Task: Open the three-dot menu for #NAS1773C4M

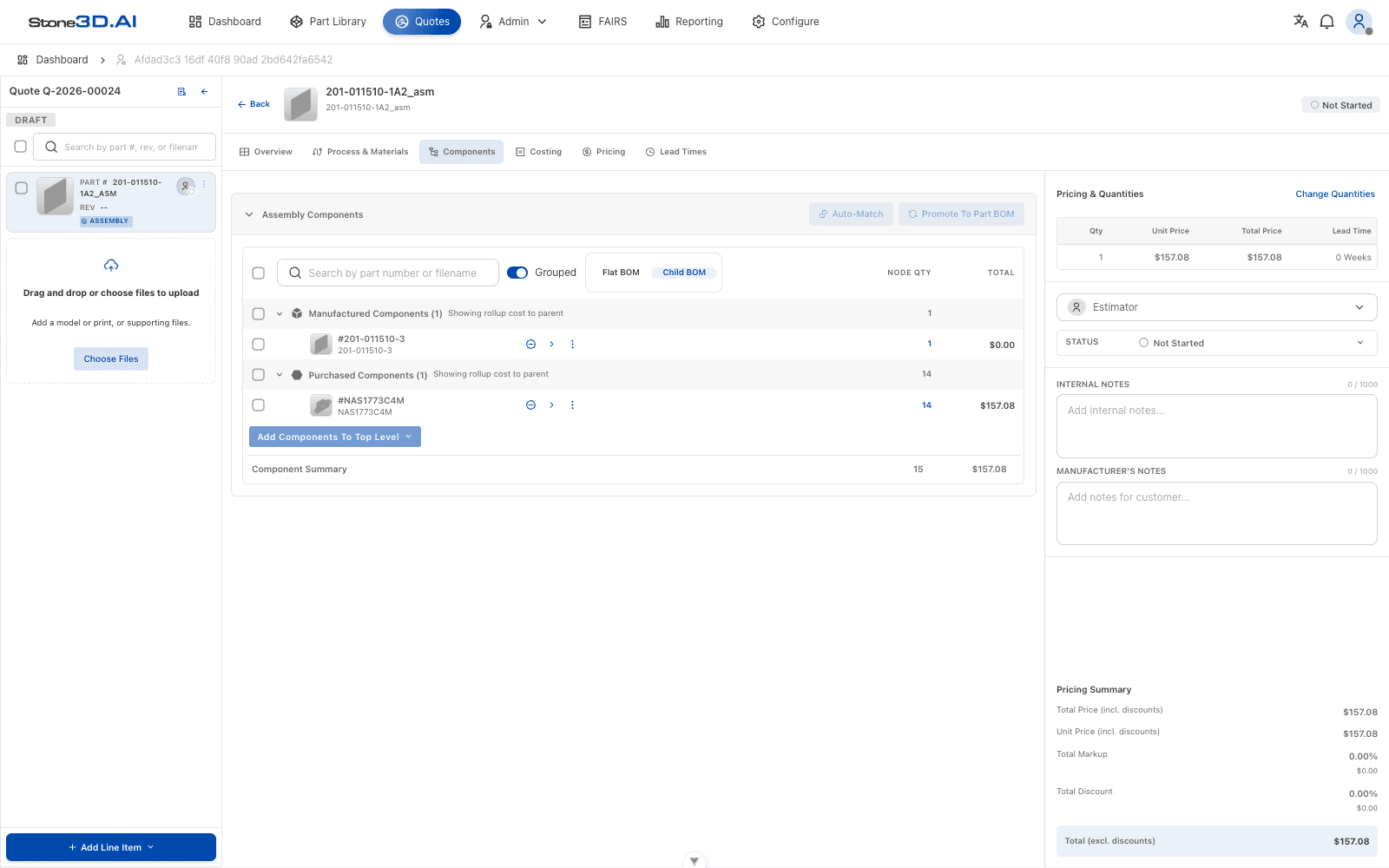Action: pos(572,405)
